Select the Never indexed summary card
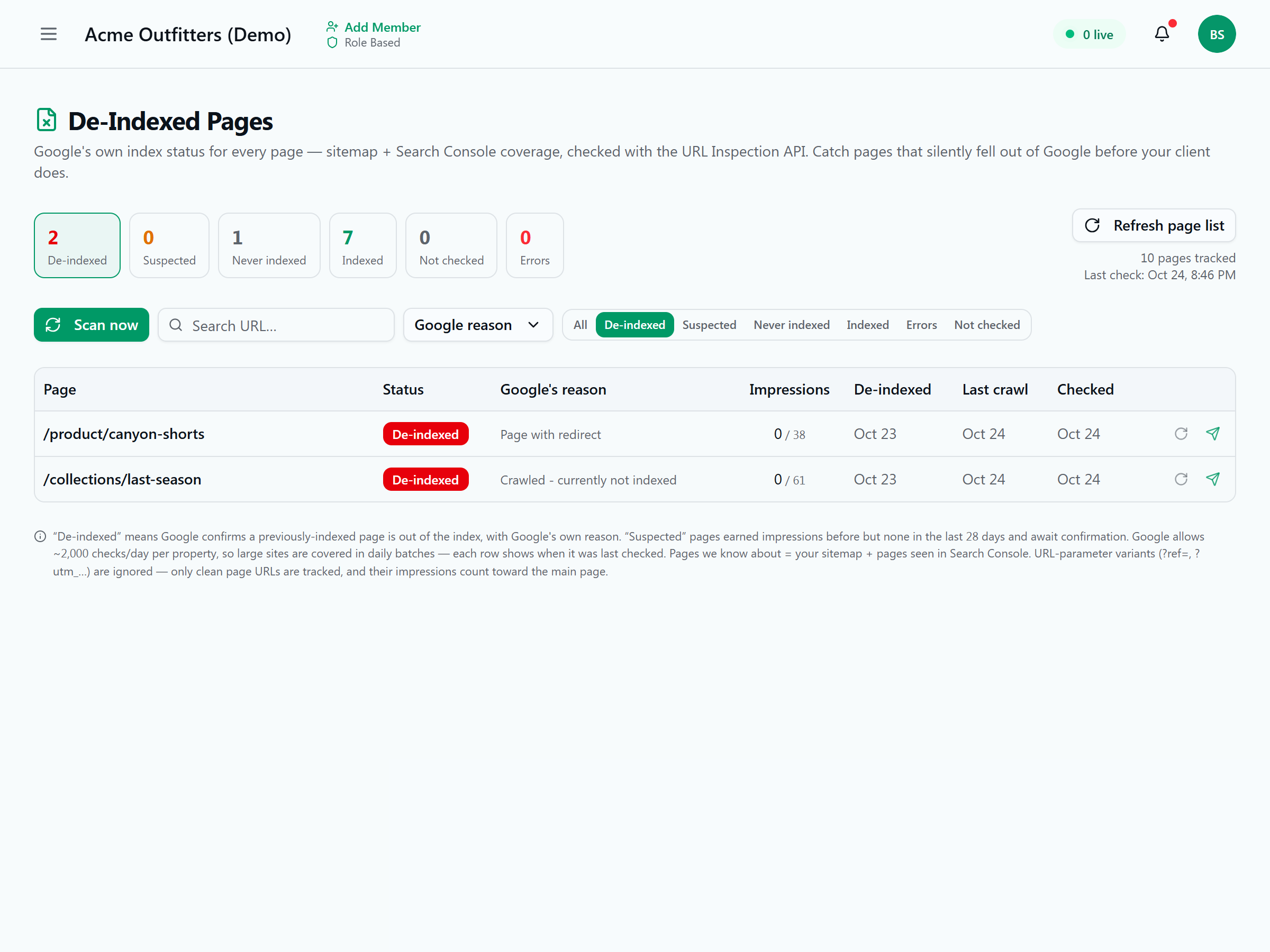This screenshot has height=952, width=1270. point(269,245)
